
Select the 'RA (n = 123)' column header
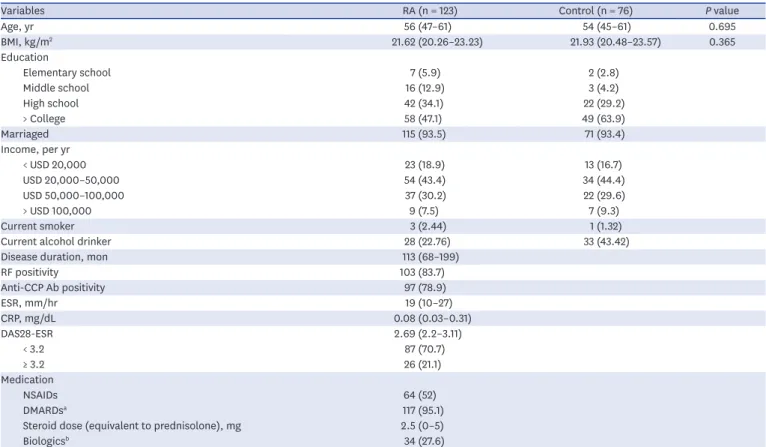tap(430, 11)
